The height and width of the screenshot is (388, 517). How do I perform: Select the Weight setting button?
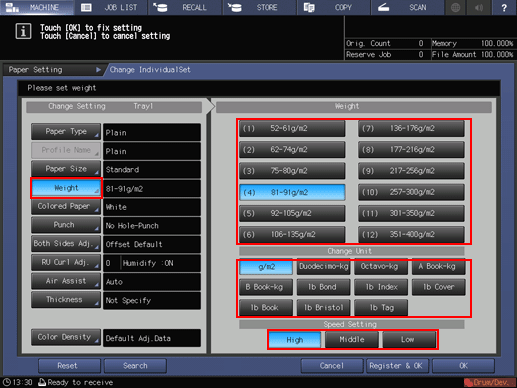click(x=66, y=188)
